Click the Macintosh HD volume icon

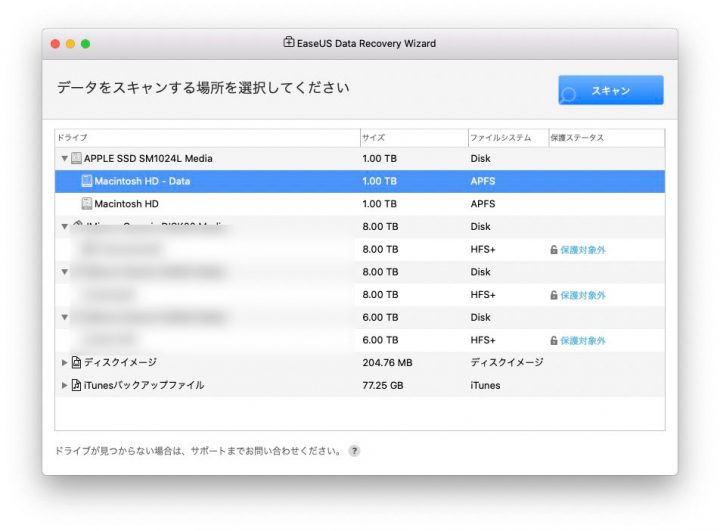tap(86, 203)
